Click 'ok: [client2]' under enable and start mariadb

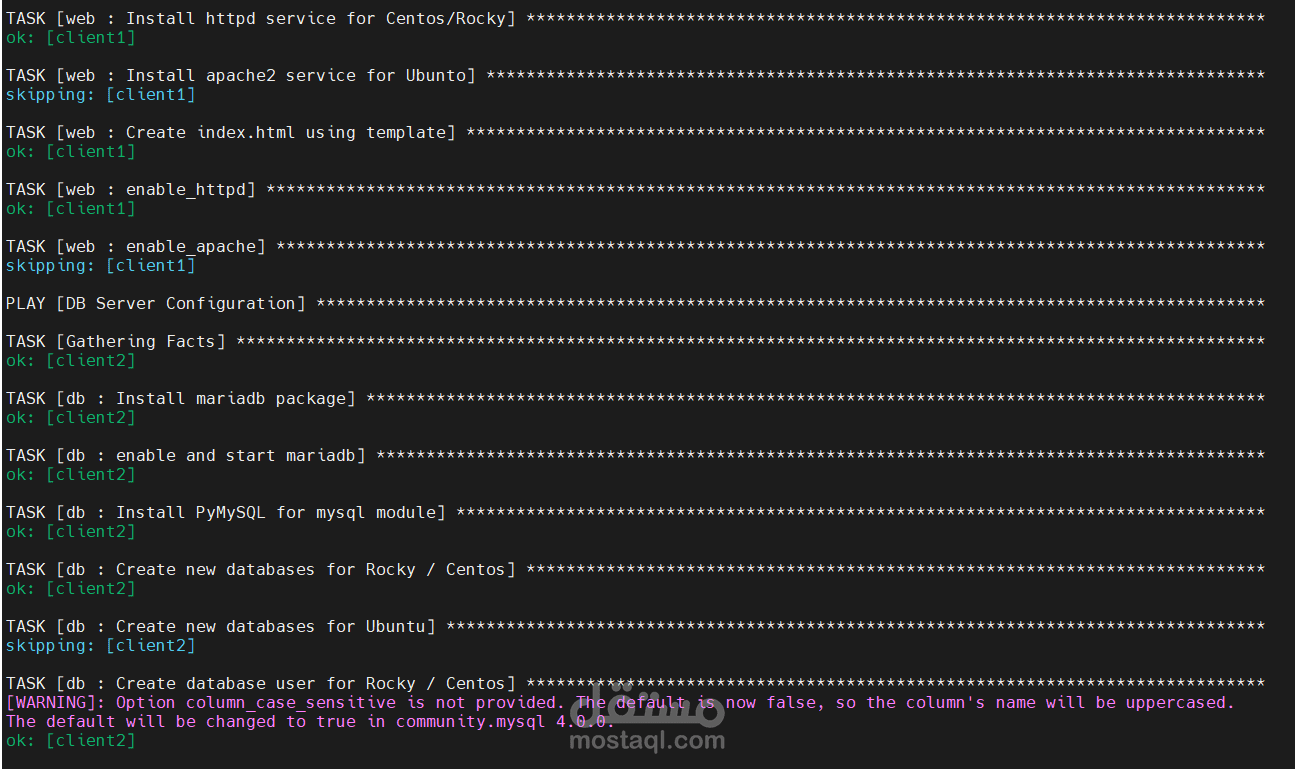[71, 475]
